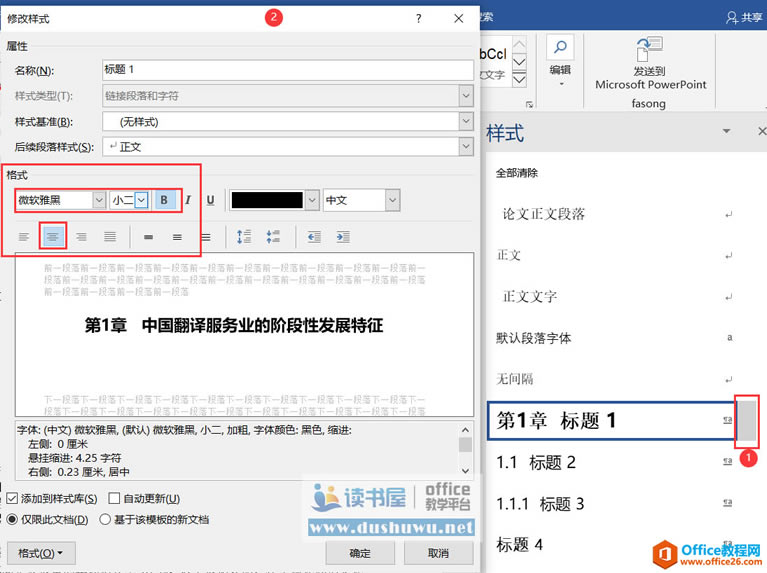This screenshot has width=767, height=573.
Task: Open 格式(O) menu button
Action: (x=41, y=553)
